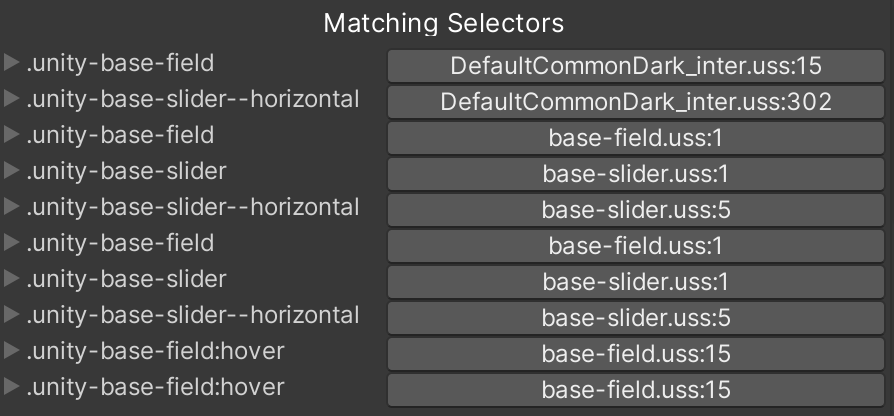894x416 pixels.
Task: Expand the second .unity-base-field selector
Action: pyautogui.click(x=12, y=136)
